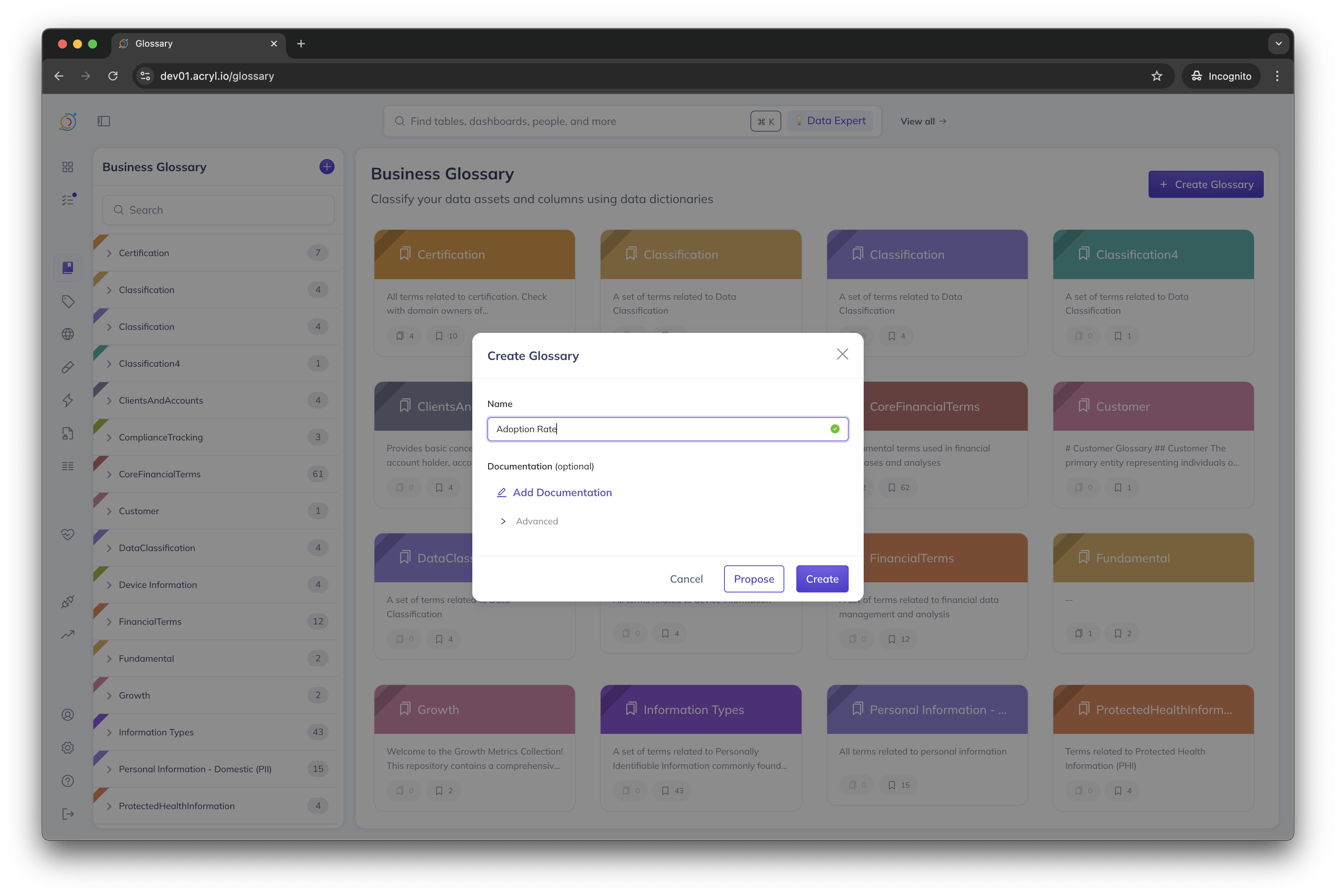Bookmark page with star icon
The width and height of the screenshot is (1336, 896).
point(1156,76)
